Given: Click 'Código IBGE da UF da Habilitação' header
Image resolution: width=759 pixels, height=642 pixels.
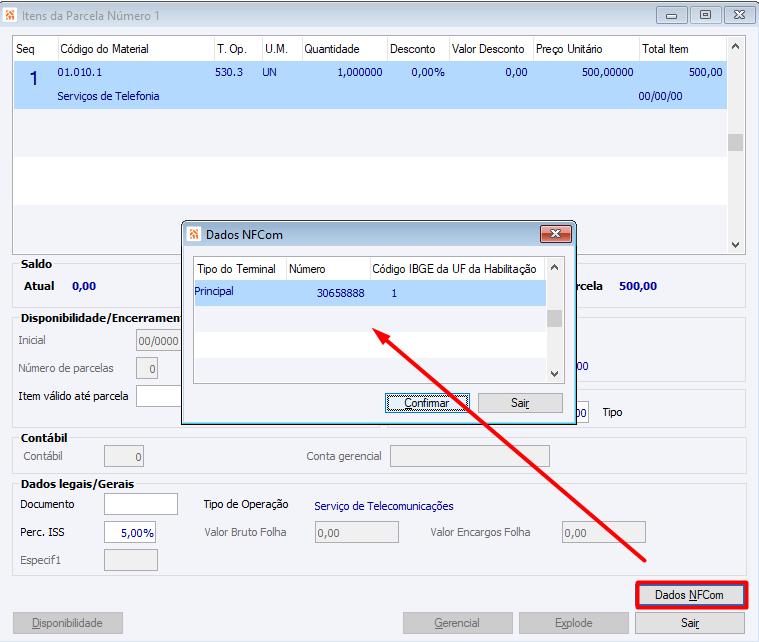Looking at the screenshot, I should [x=457, y=269].
